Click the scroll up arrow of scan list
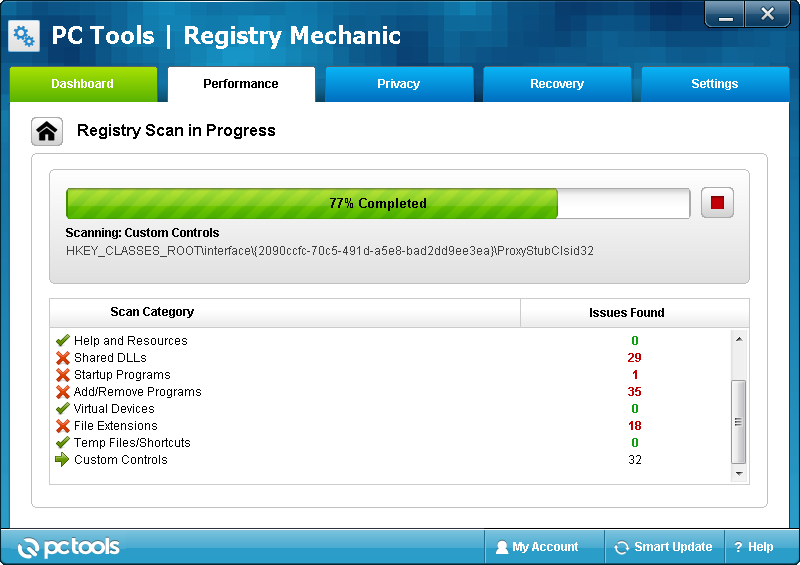 point(739,339)
